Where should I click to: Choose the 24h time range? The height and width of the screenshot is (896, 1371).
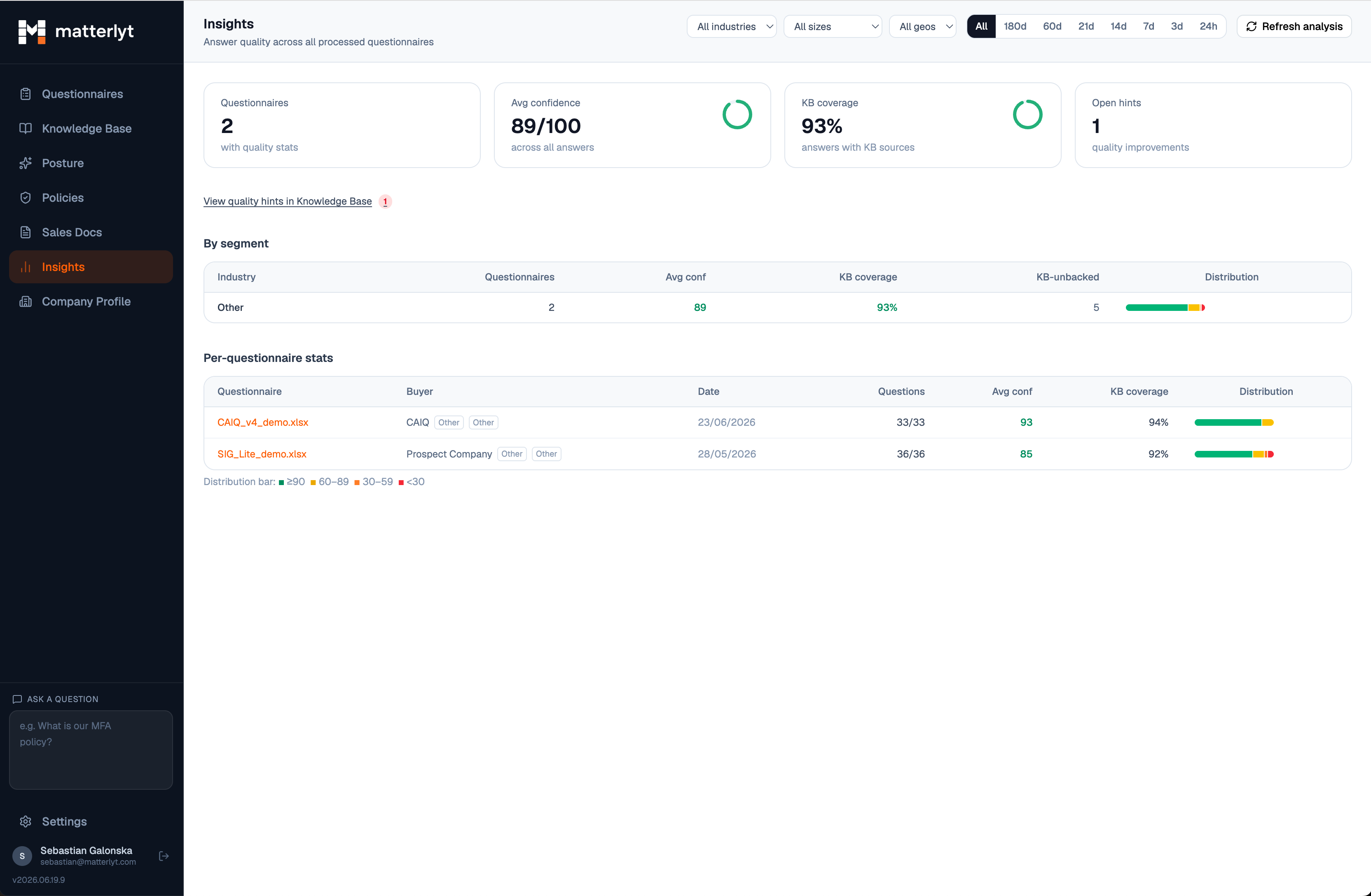tap(1208, 26)
